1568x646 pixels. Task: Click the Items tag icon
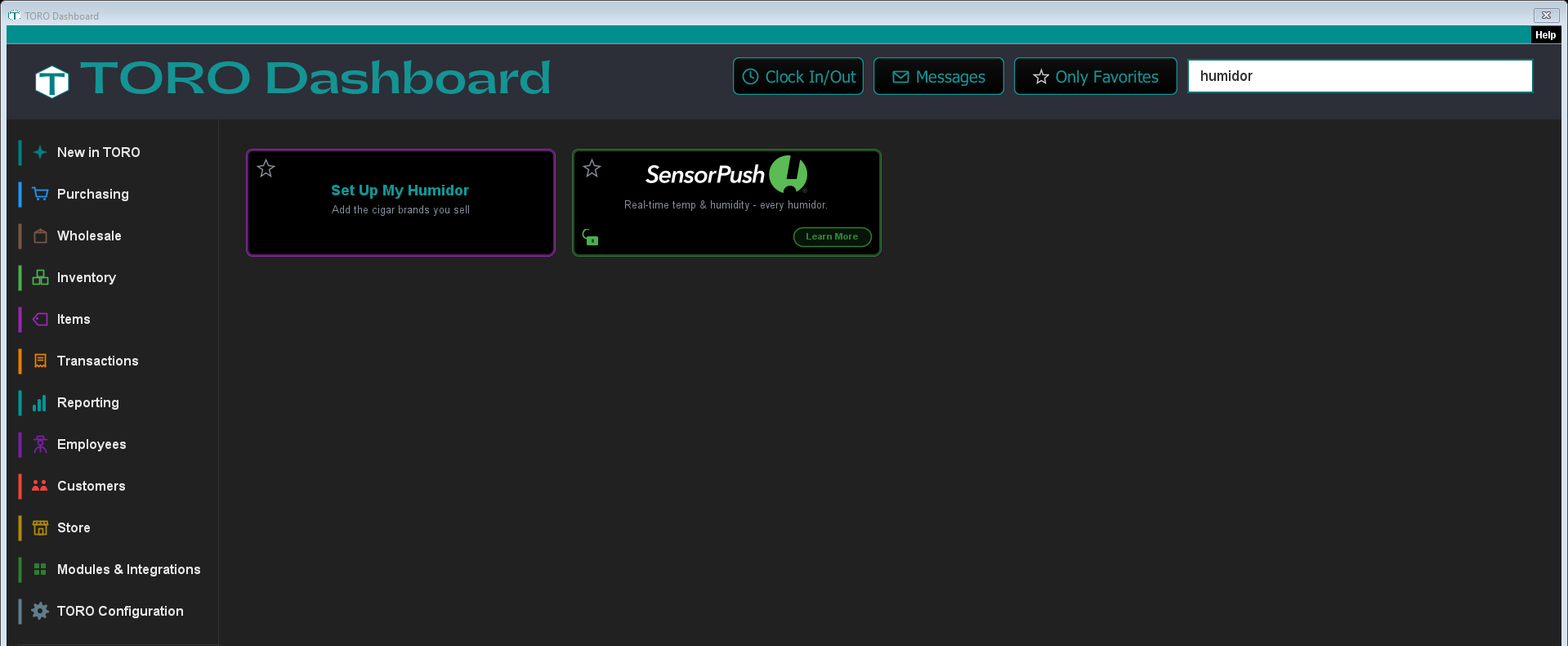40,319
